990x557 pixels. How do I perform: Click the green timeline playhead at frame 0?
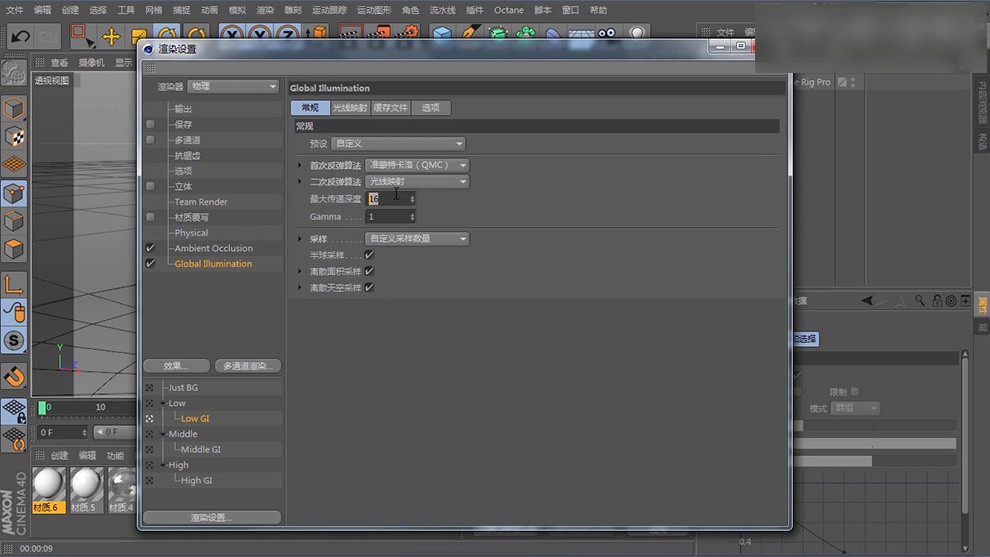click(x=43, y=408)
